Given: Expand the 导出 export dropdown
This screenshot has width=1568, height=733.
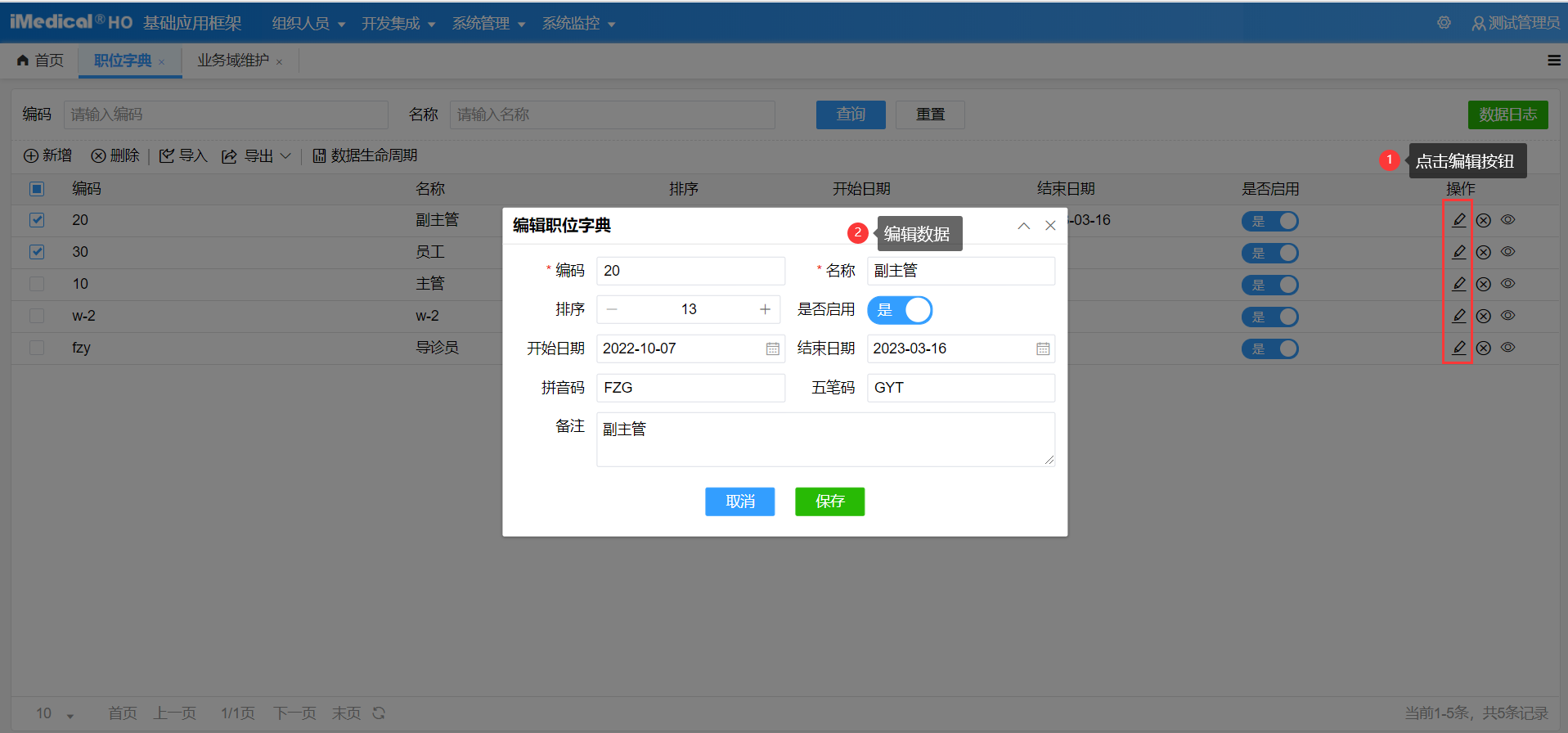Looking at the screenshot, I should point(256,155).
